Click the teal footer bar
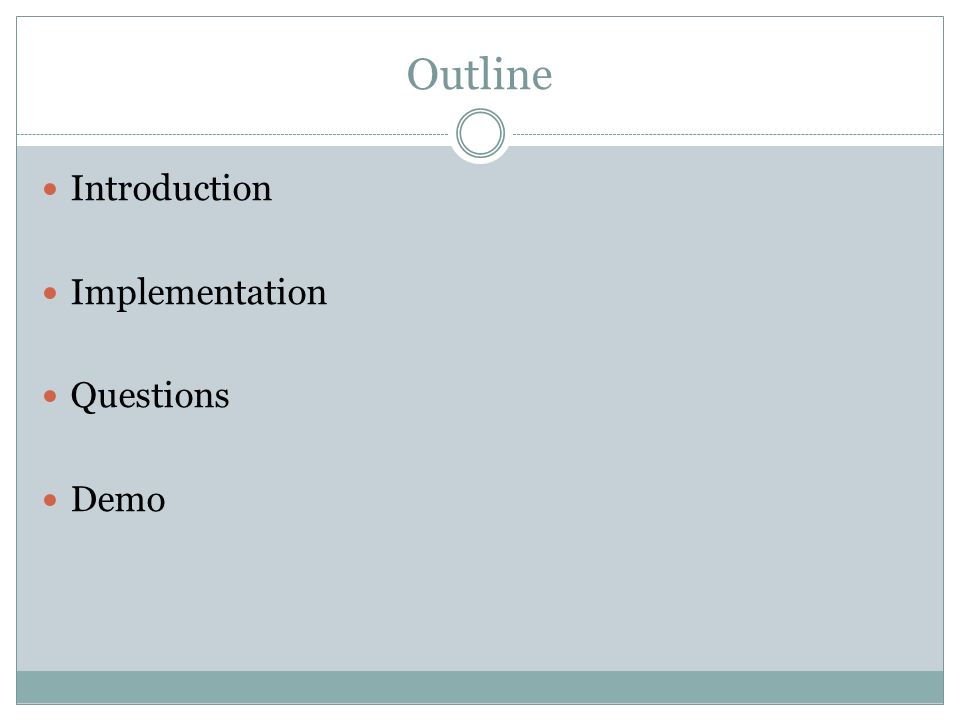Image resolution: width=960 pixels, height=720 pixels. tap(480, 687)
